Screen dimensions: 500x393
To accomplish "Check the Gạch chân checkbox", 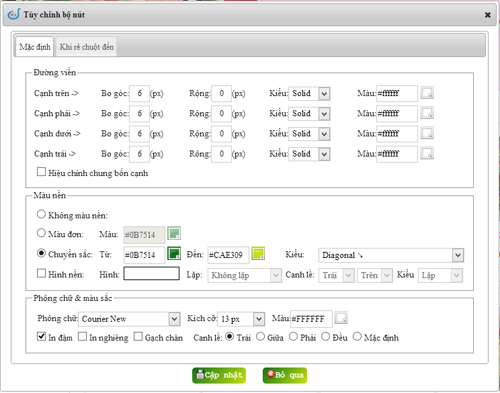I will pos(138,336).
